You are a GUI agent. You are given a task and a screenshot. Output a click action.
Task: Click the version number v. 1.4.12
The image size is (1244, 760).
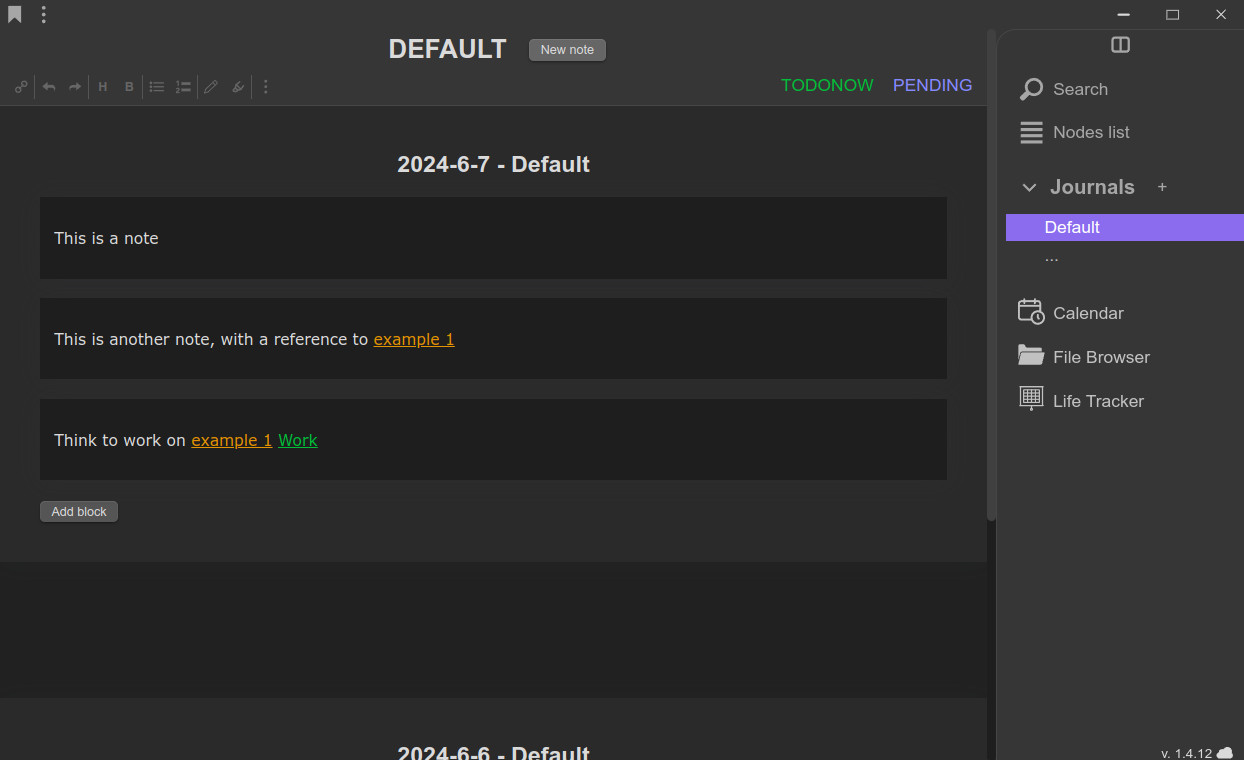click(1186, 753)
